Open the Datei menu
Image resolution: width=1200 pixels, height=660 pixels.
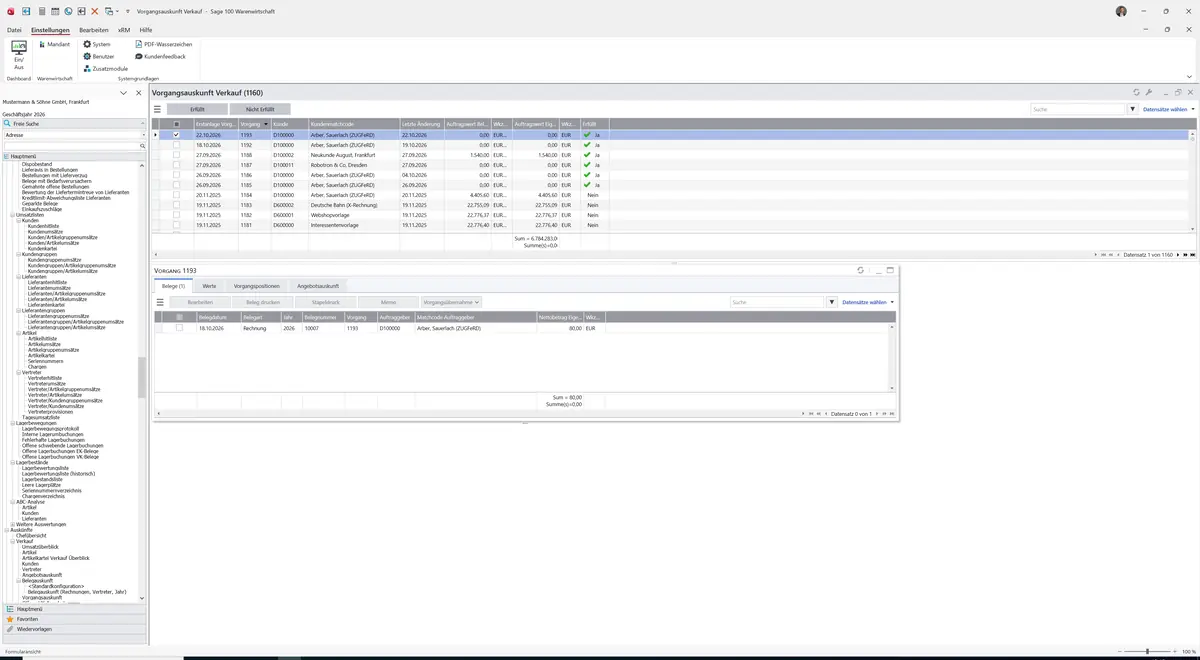click(14, 30)
